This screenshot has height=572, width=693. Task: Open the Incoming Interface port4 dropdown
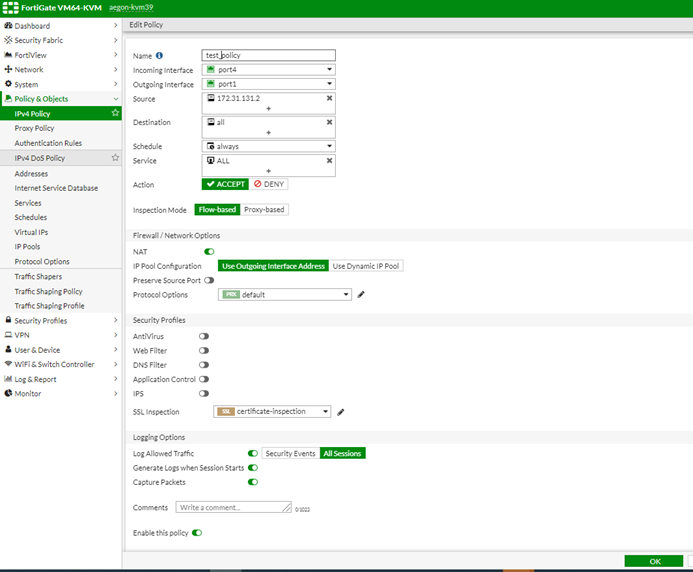click(269, 69)
